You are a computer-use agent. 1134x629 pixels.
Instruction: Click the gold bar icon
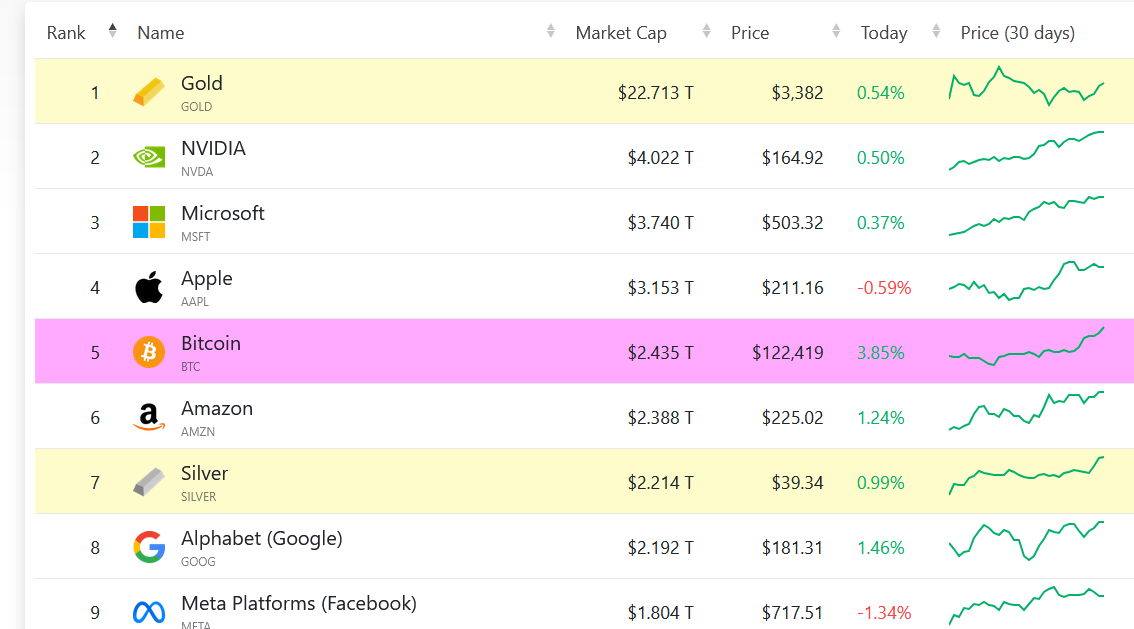coord(149,93)
